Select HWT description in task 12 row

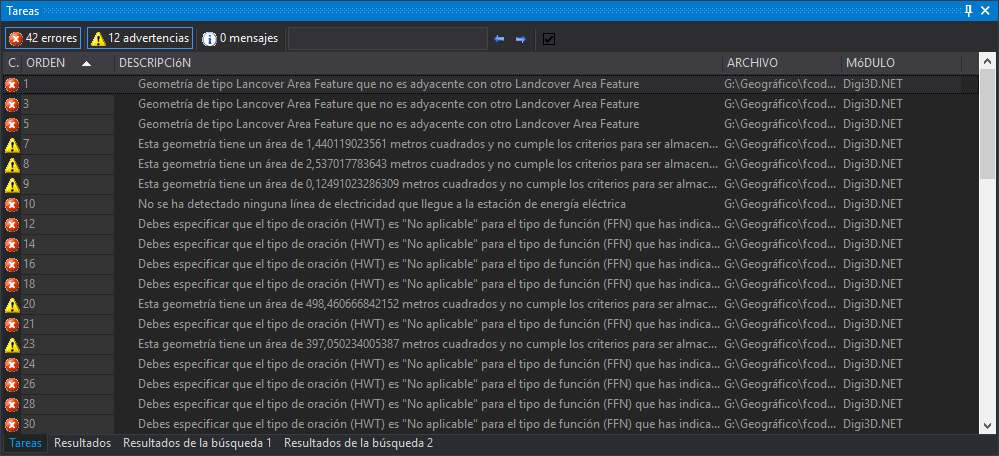pos(429,224)
